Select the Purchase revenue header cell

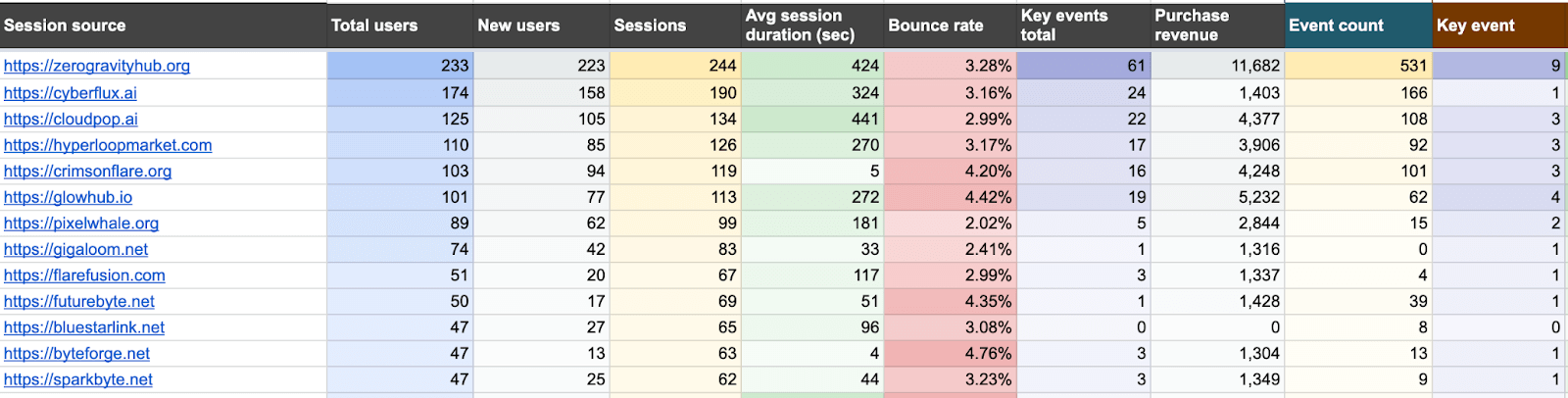click(1217, 25)
